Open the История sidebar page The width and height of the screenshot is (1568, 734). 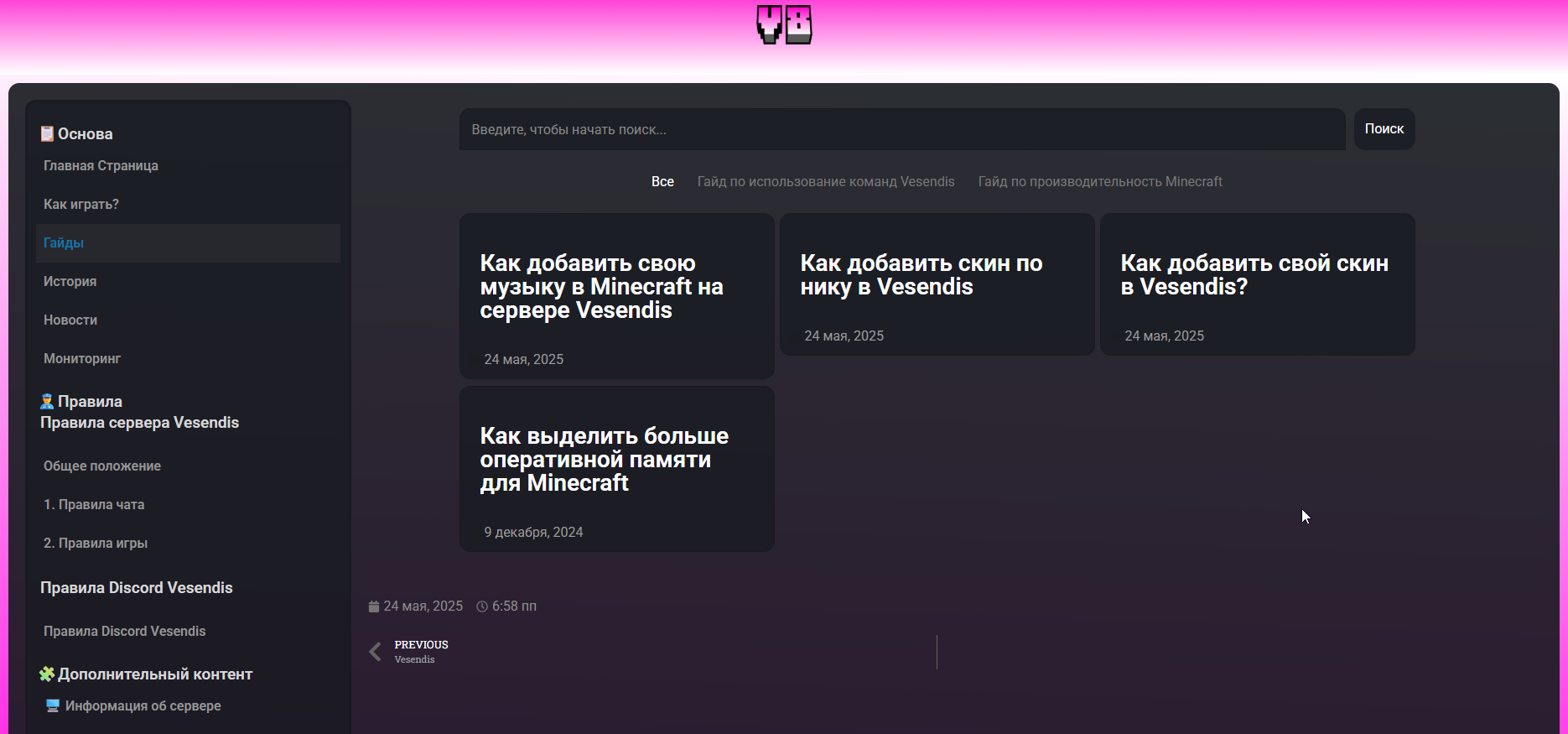[70, 282]
